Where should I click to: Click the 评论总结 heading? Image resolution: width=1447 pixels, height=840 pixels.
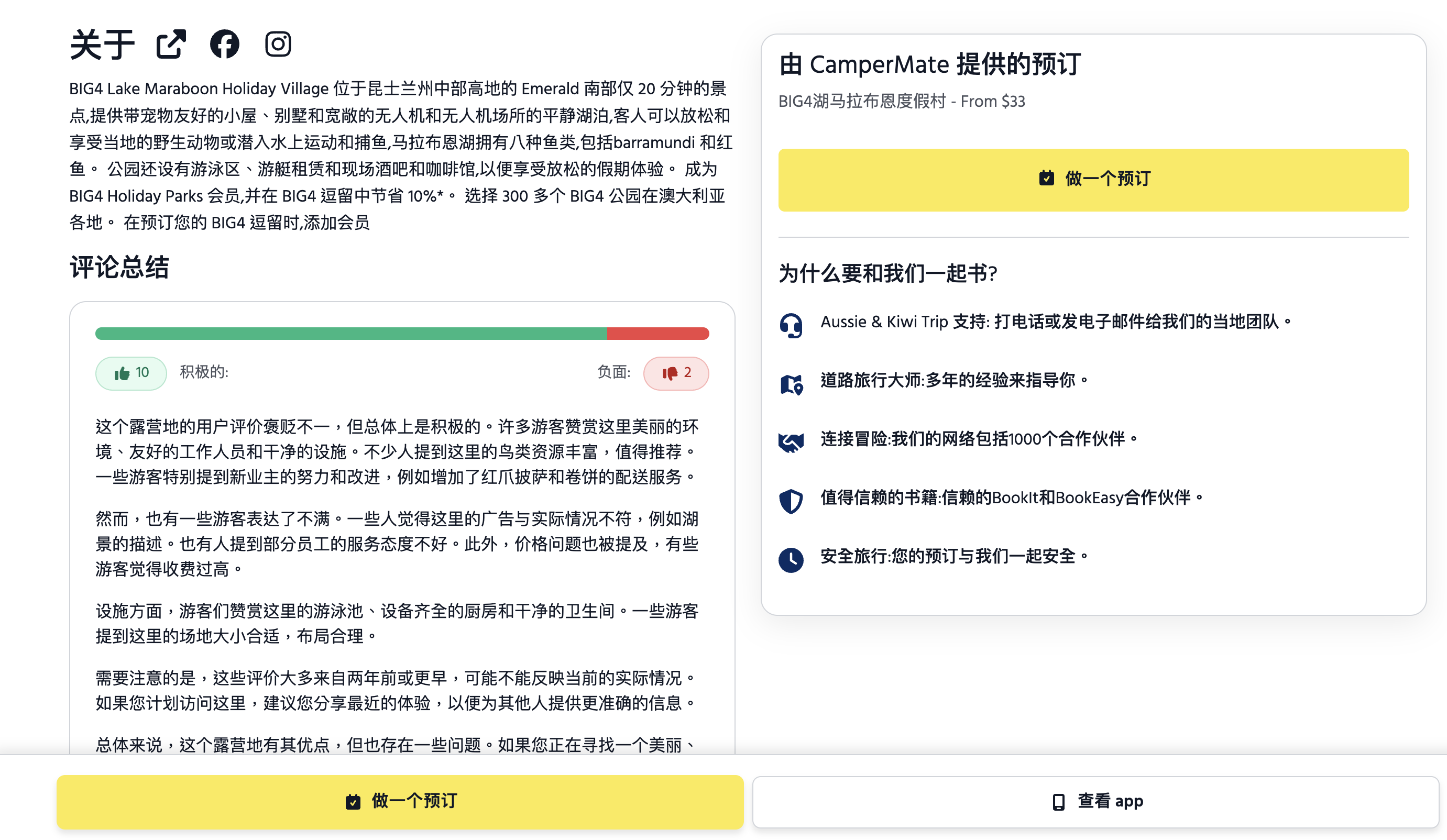[119, 267]
